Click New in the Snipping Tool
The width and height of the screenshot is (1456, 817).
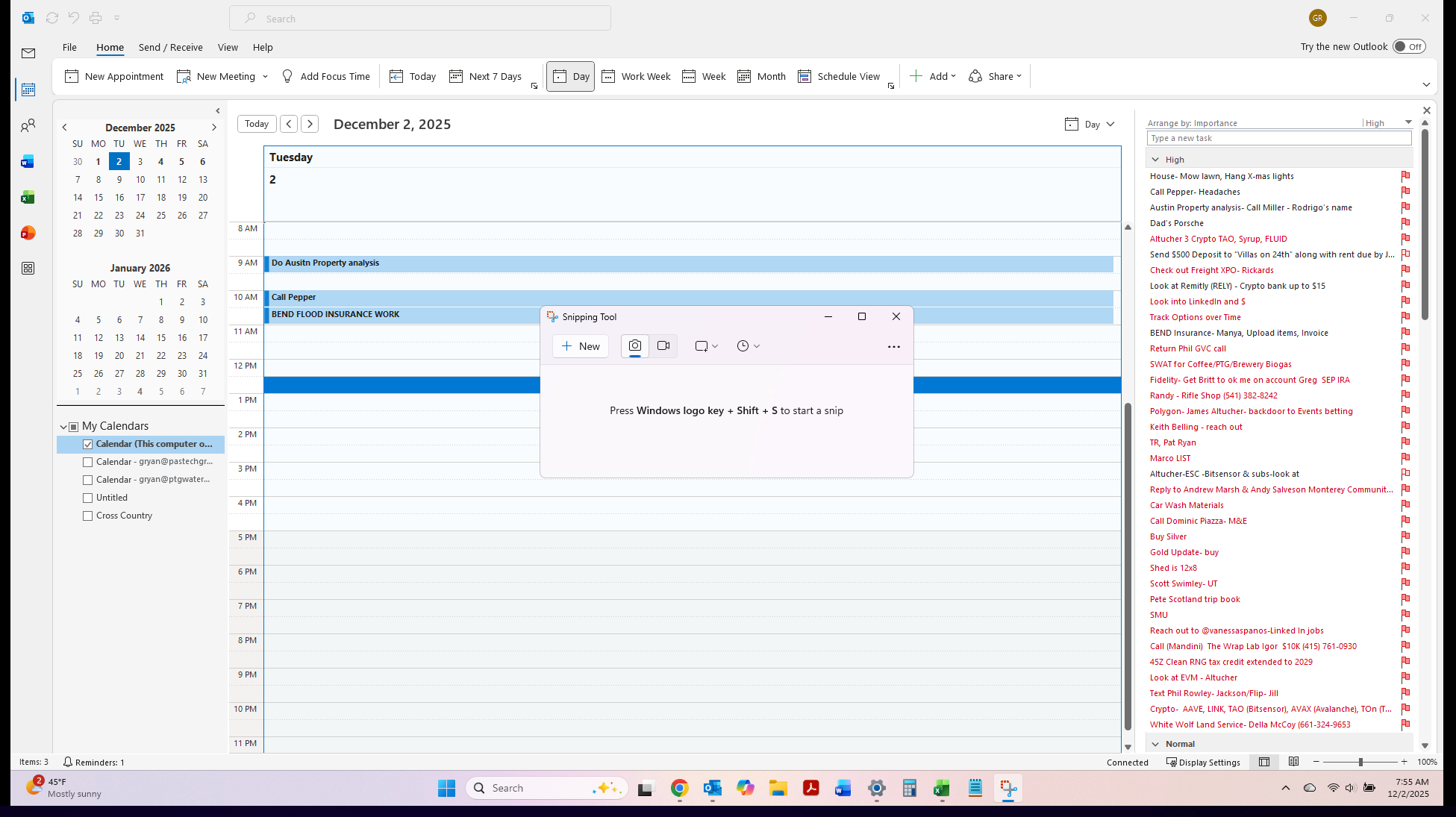point(581,346)
